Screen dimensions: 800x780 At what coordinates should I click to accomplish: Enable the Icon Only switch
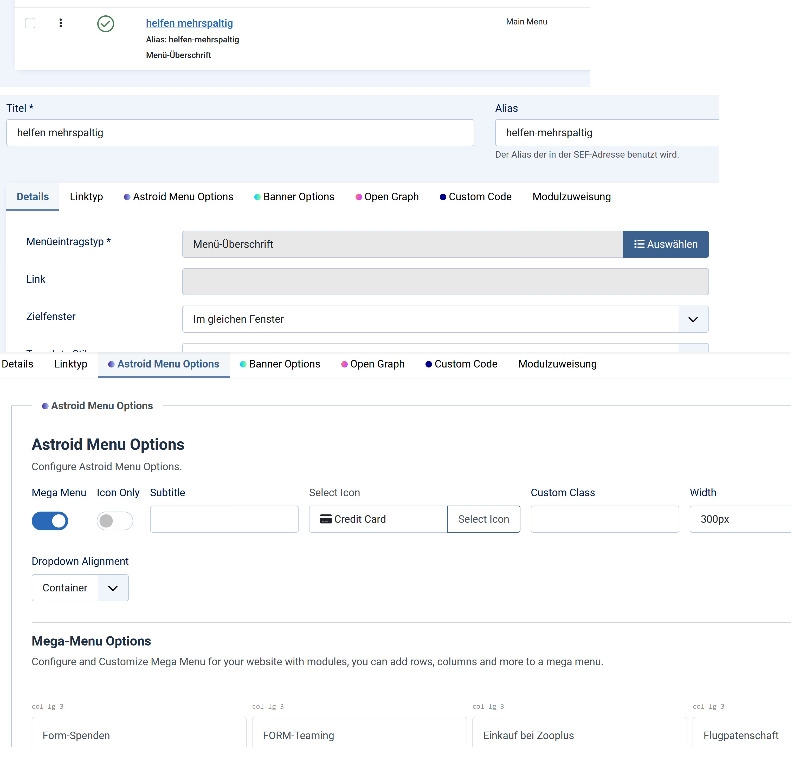(114, 520)
